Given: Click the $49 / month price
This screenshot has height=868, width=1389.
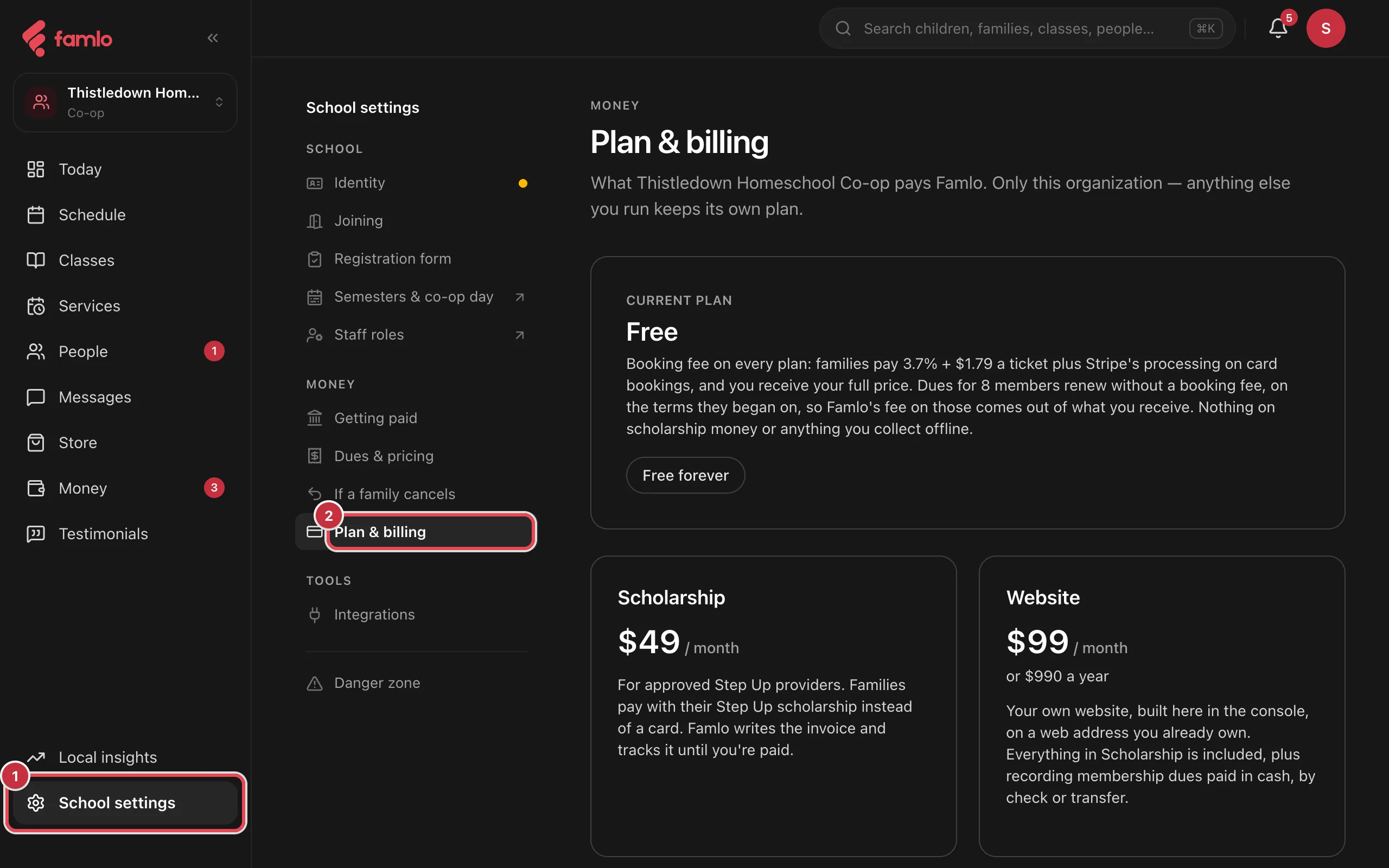Looking at the screenshot, I should coord(678,643).
